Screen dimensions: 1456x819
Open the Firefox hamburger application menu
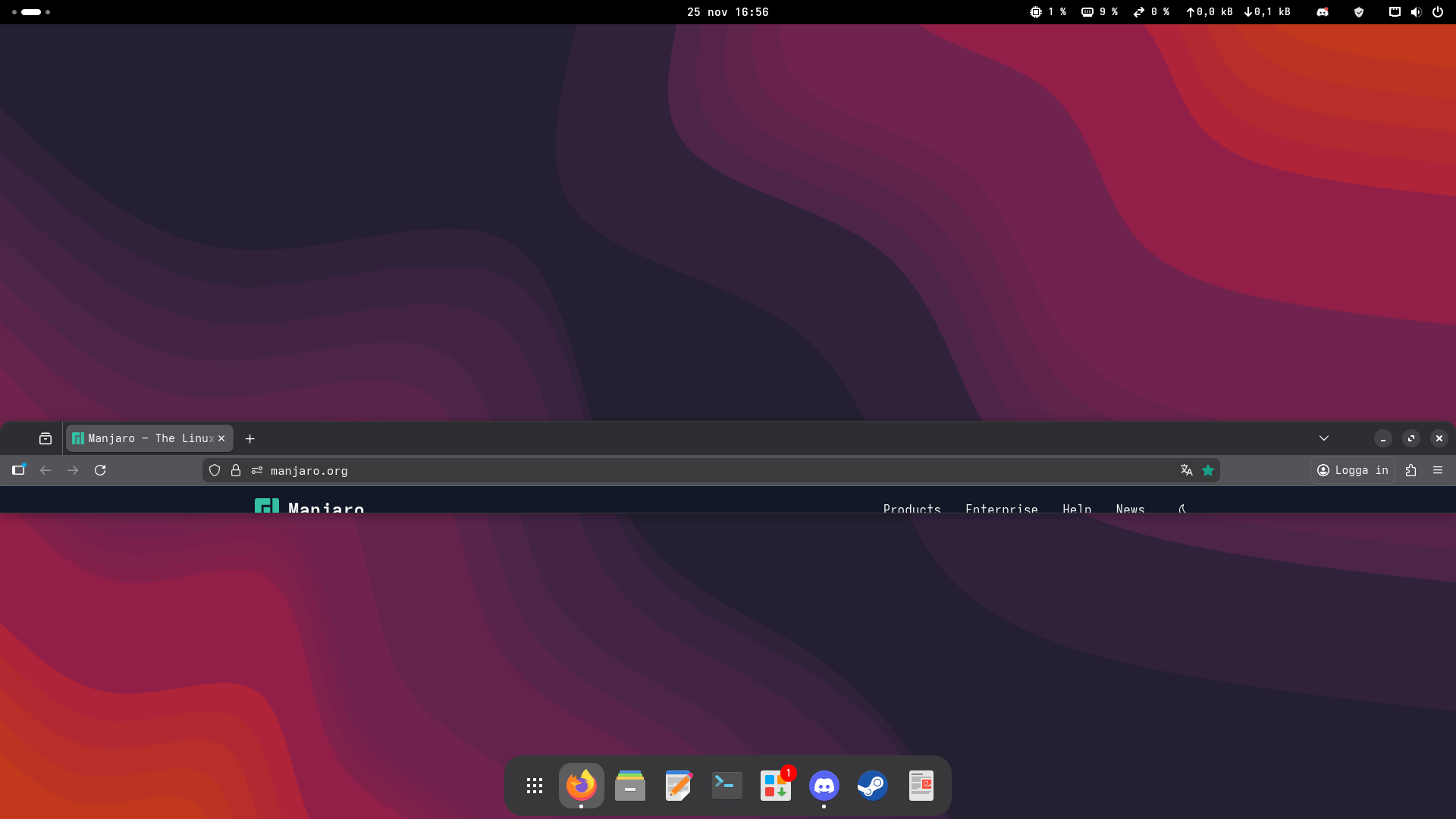click(x=1438, y=470)
